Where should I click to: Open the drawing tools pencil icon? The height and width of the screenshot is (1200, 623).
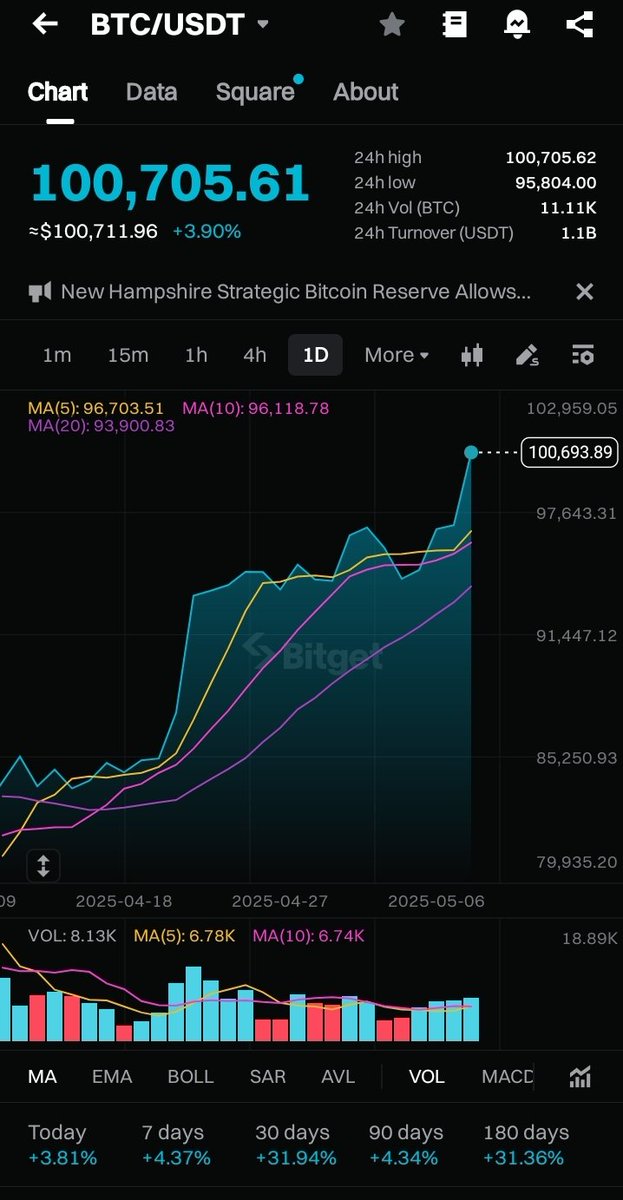click(527, 355)
